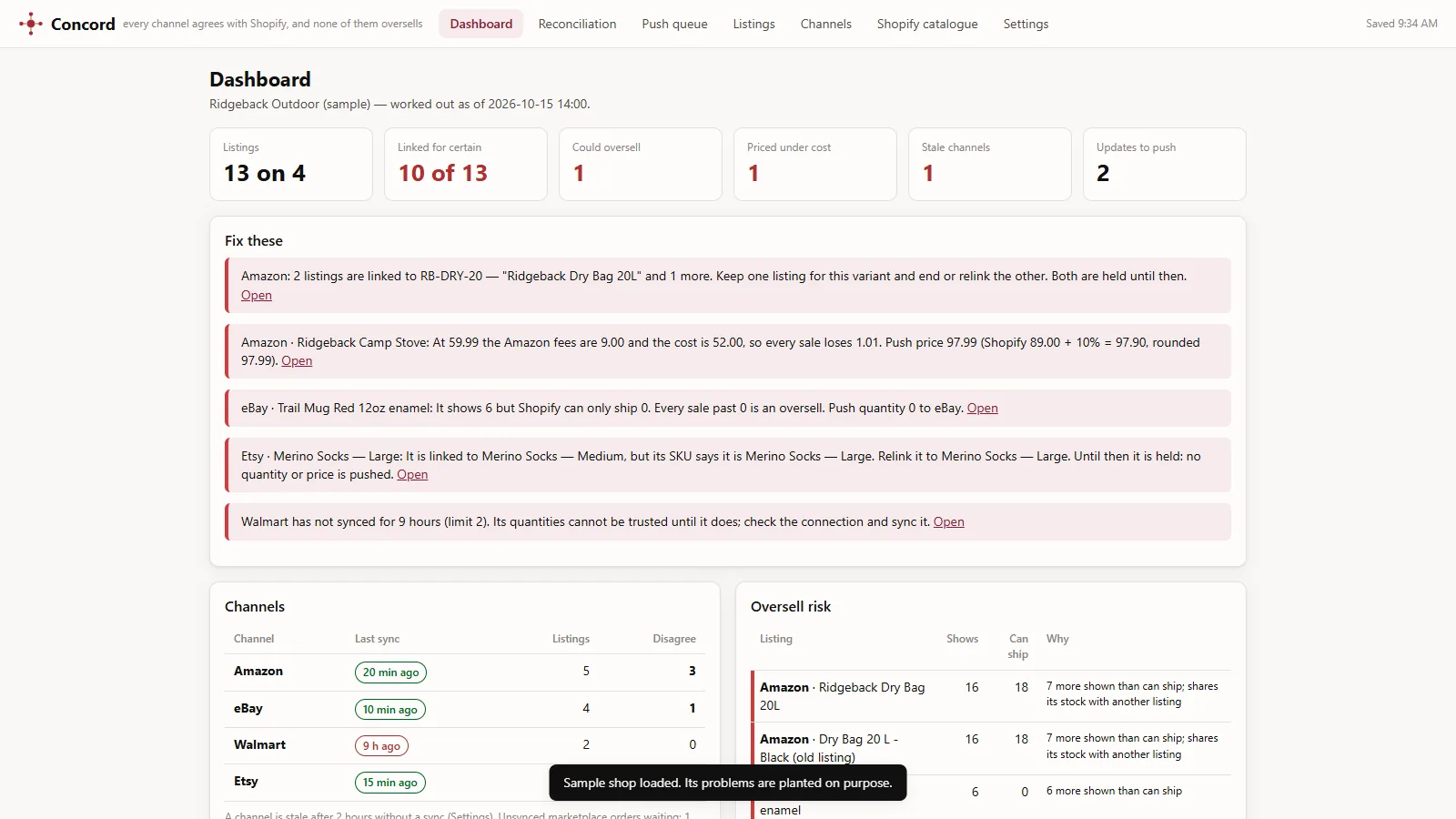Open the Amazon duplicate listings issue link

[x=256, y=295]
